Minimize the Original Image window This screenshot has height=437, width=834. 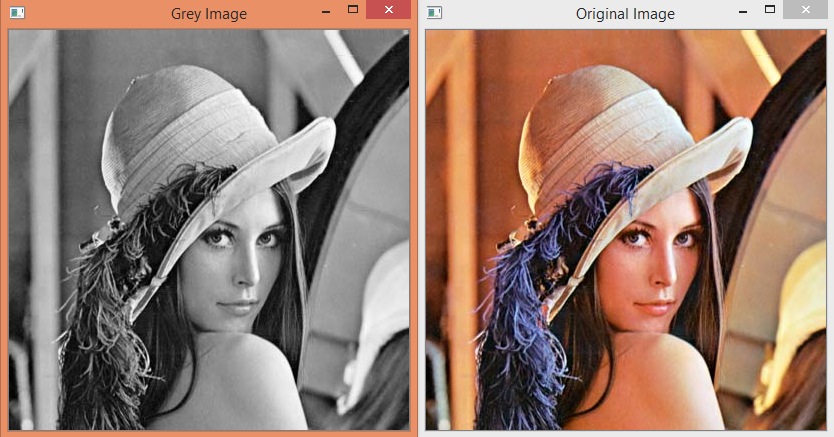(x=743, y=10)
